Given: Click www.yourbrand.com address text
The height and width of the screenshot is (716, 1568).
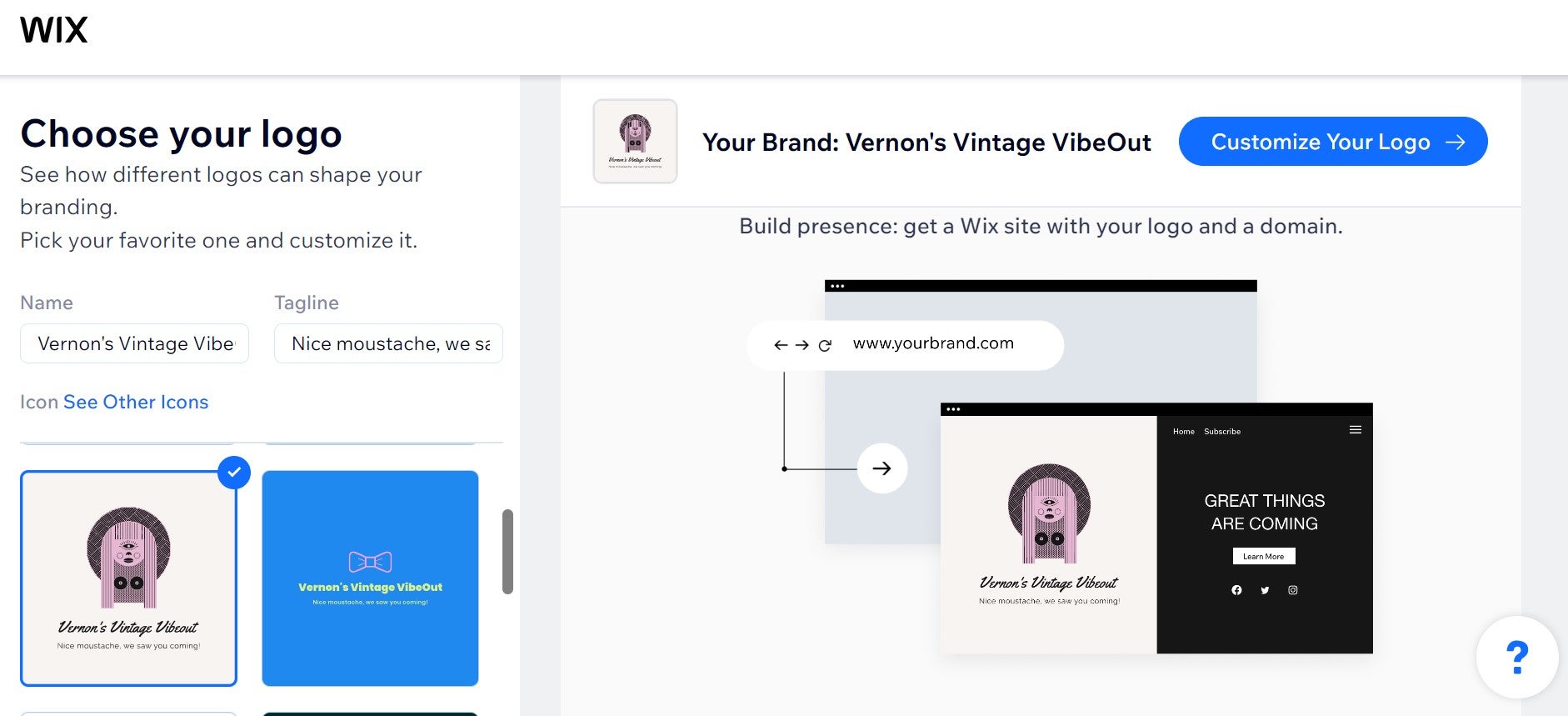Looking at the screenshot, I should click(933, 343).
